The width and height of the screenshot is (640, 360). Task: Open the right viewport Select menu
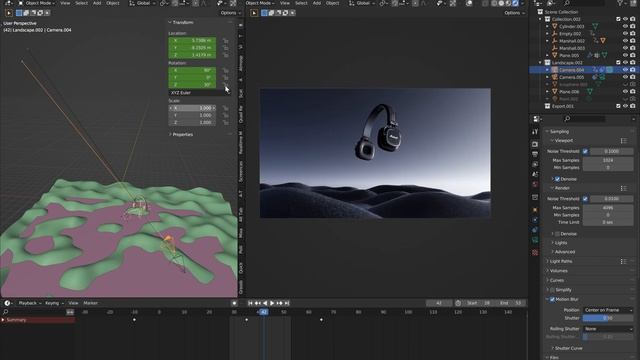[x=301, y=3]
